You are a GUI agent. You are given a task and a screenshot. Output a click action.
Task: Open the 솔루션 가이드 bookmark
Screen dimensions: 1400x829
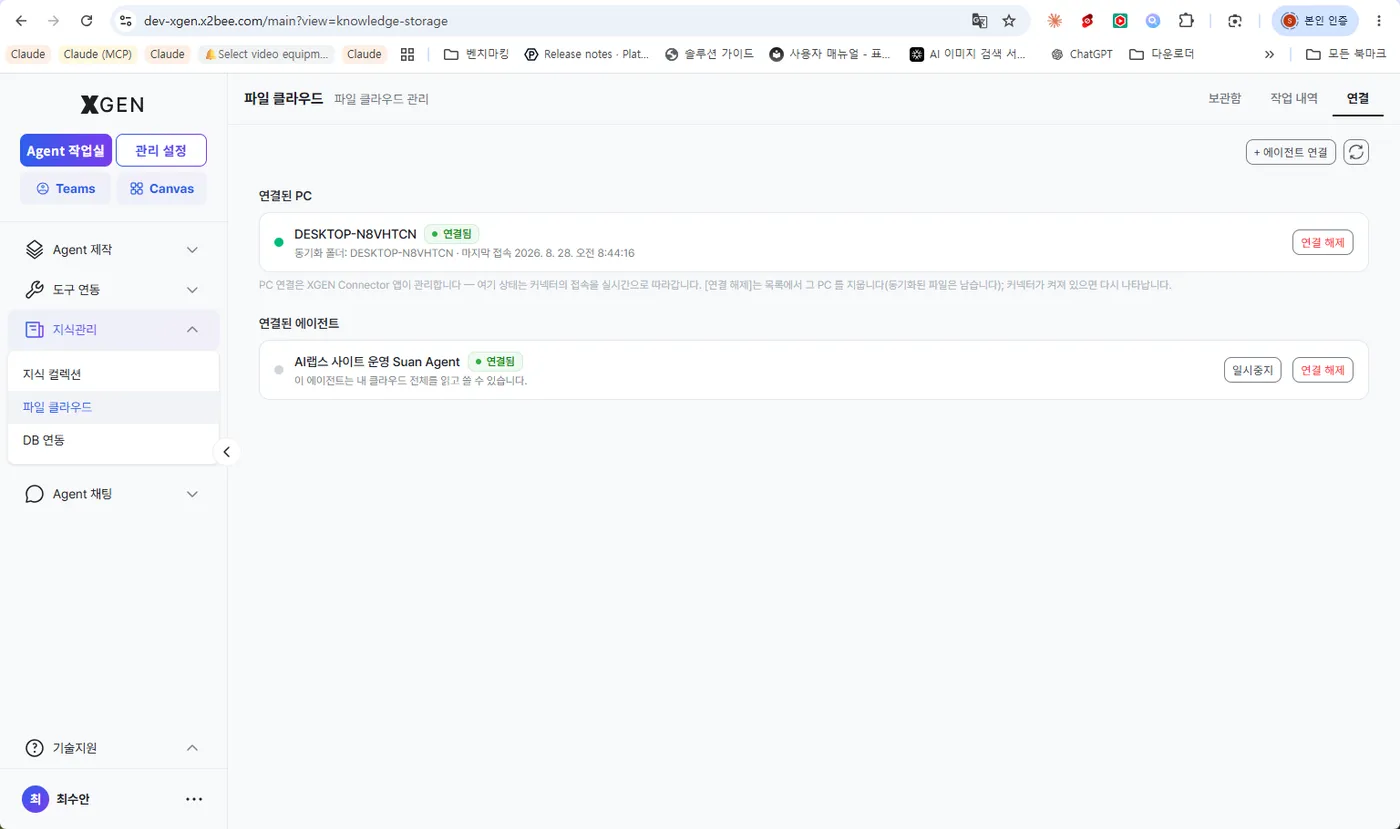tap(709, 54)
